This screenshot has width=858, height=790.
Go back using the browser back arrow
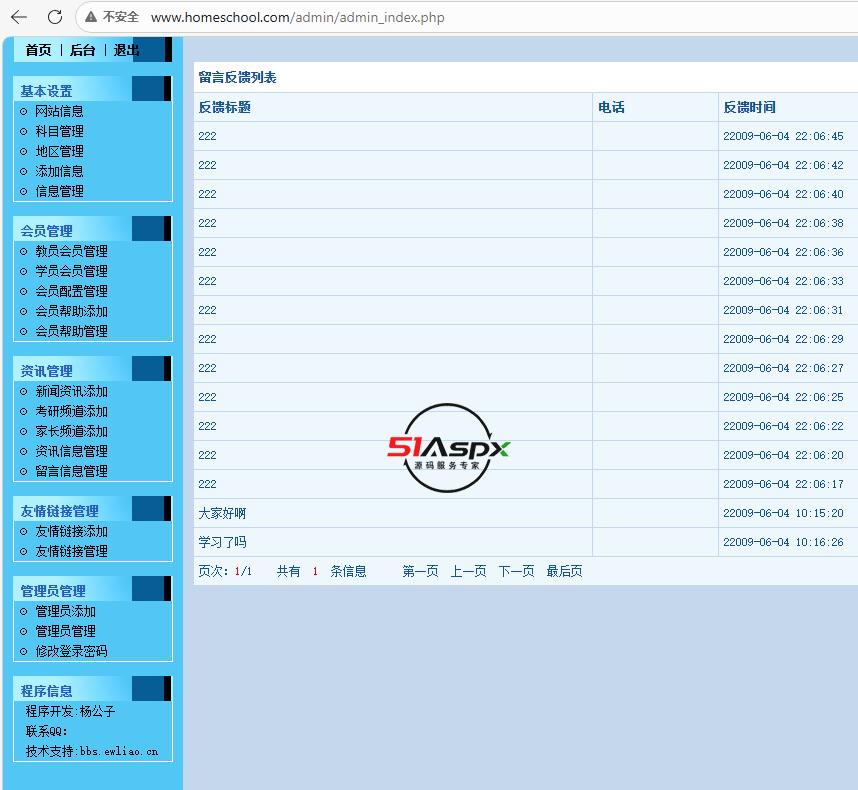tap(19, 17)
